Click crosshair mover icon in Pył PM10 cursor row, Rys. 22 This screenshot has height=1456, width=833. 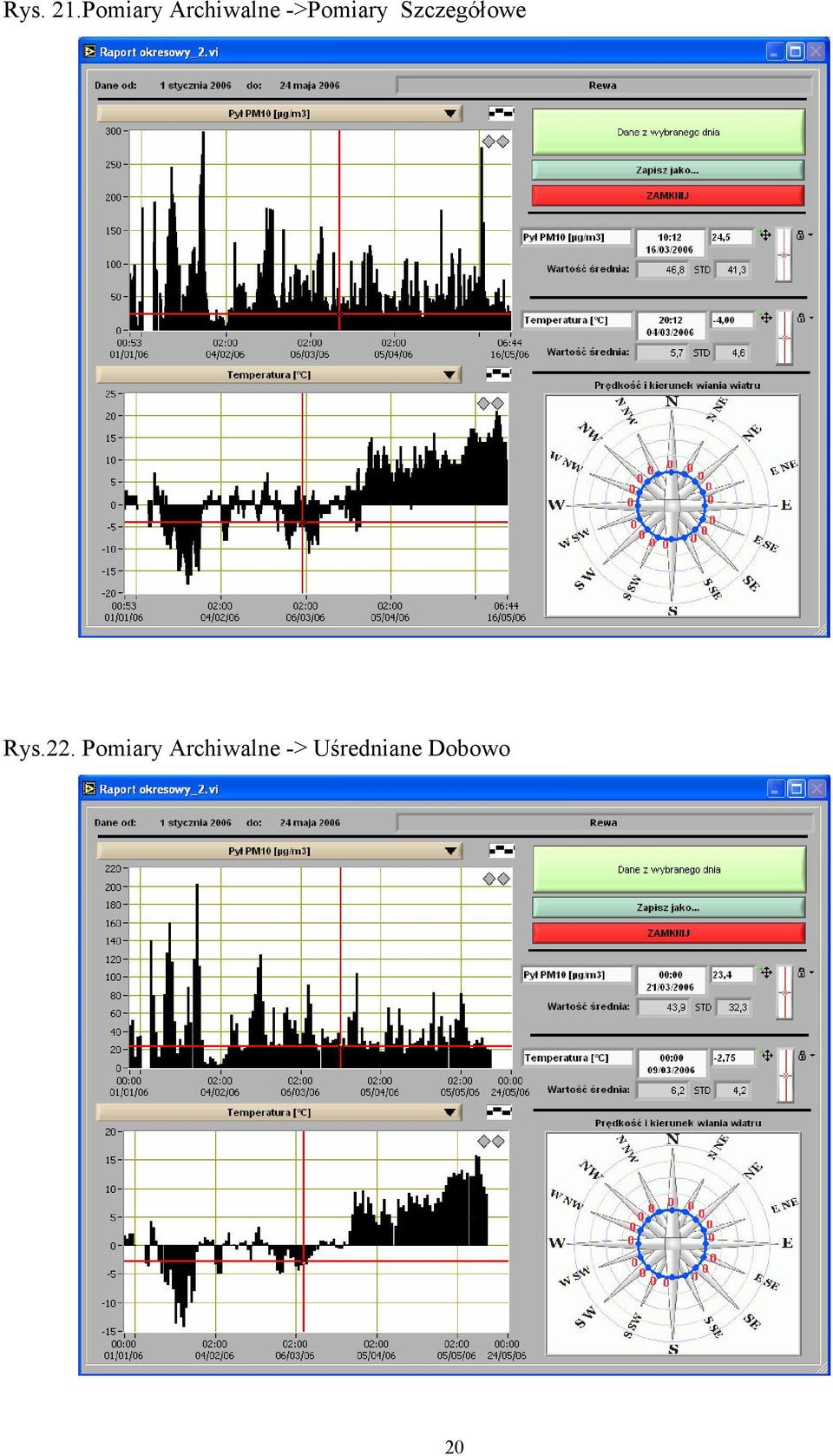[x=766, y=972]
